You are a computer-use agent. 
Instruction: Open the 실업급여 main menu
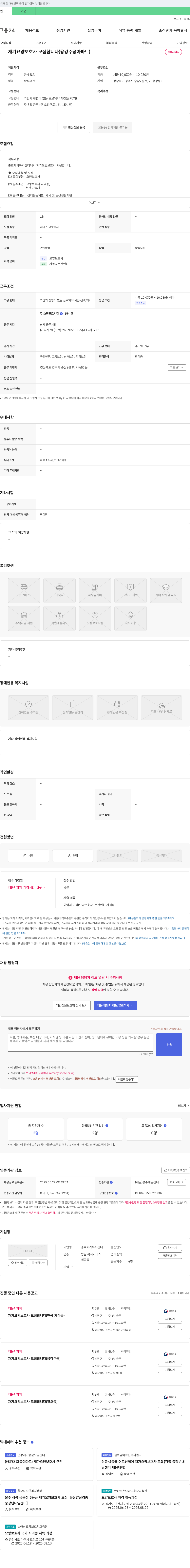94,30
